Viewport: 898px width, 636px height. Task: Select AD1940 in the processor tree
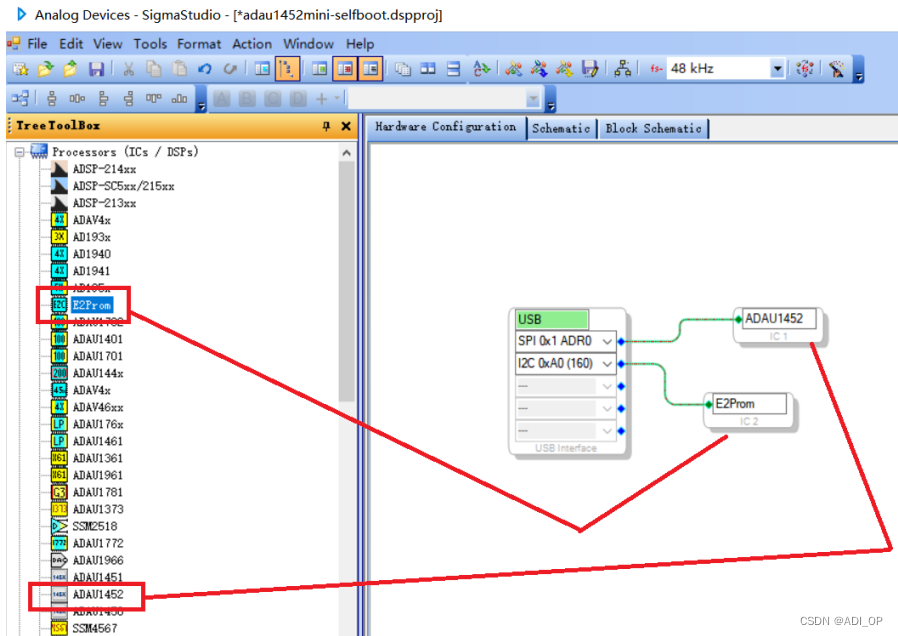(x=92, y=254)
